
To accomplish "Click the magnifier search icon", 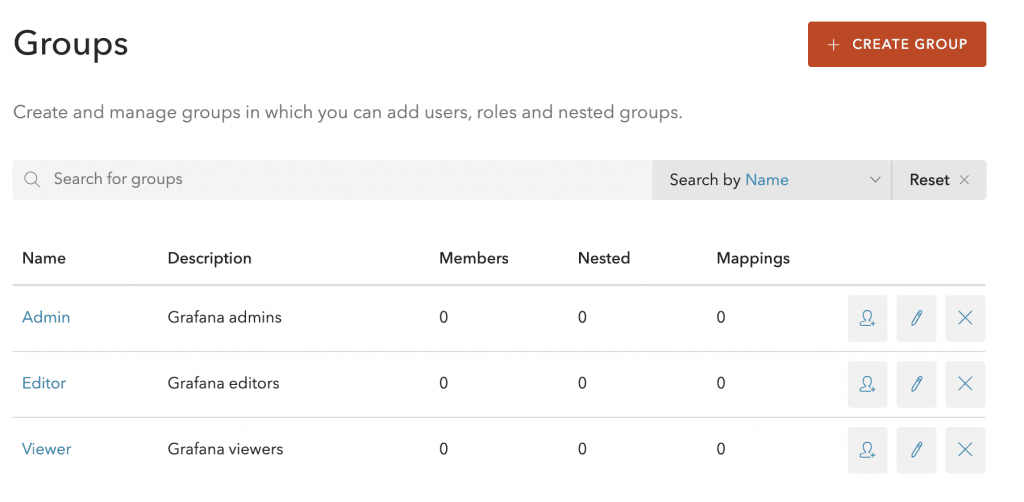I will coord(32,180).
